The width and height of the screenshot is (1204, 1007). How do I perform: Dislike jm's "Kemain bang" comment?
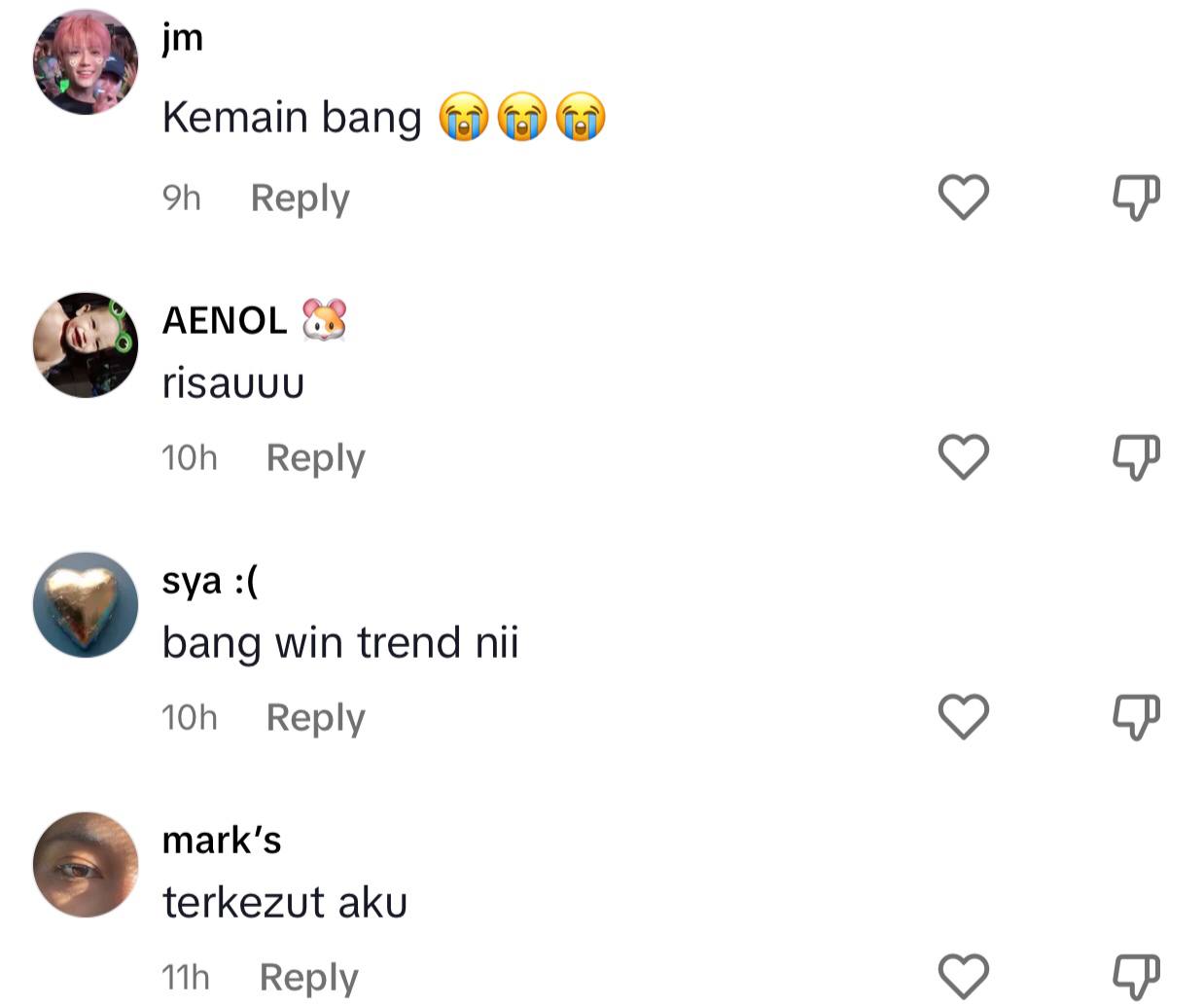click(1136, 198)
